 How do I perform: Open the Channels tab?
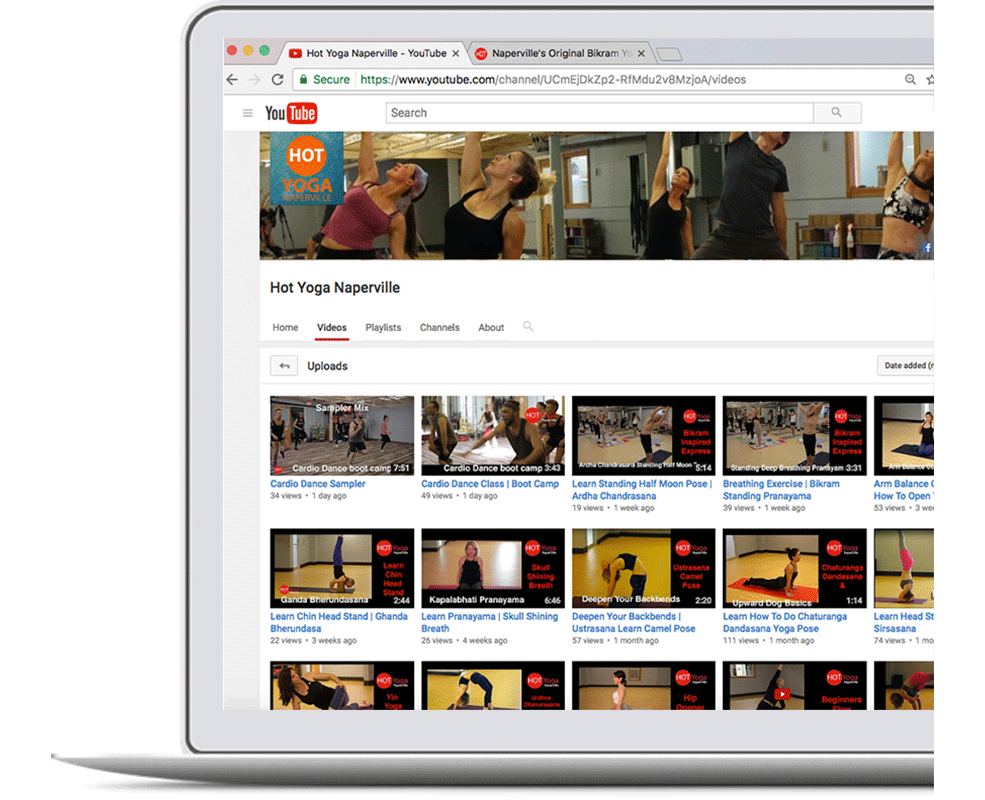(440, 328)
